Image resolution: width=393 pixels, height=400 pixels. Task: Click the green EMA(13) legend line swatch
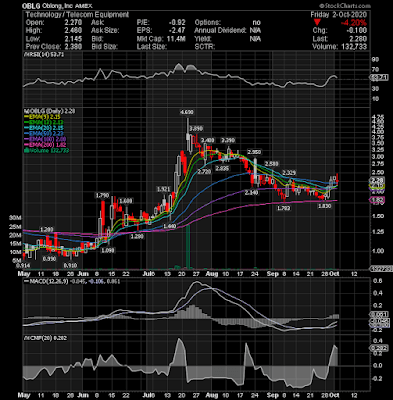click(27, 122)
